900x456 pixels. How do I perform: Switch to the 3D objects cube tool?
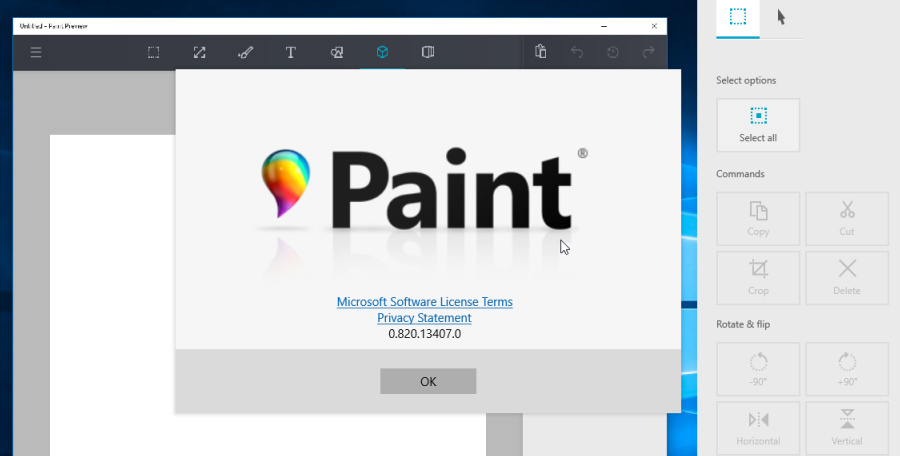(x=382, y=52)
